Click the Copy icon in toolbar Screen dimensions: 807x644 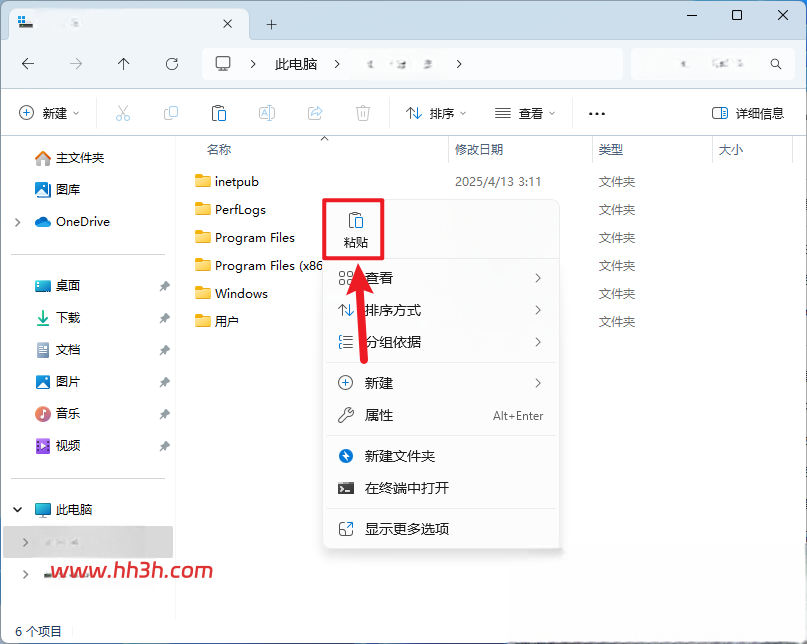pos(171,113)
